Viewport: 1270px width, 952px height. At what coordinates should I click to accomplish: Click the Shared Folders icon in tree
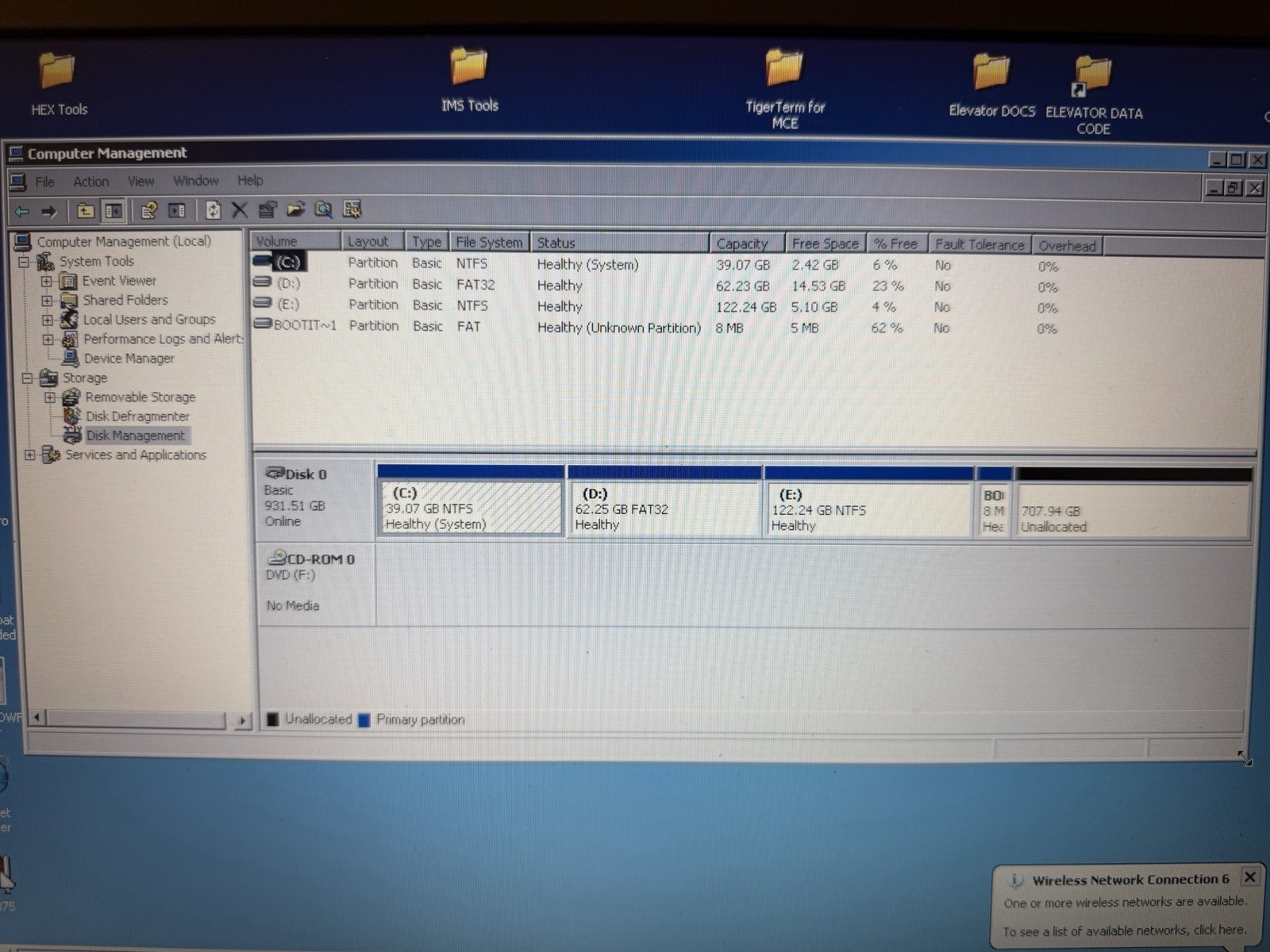[69, 301]
